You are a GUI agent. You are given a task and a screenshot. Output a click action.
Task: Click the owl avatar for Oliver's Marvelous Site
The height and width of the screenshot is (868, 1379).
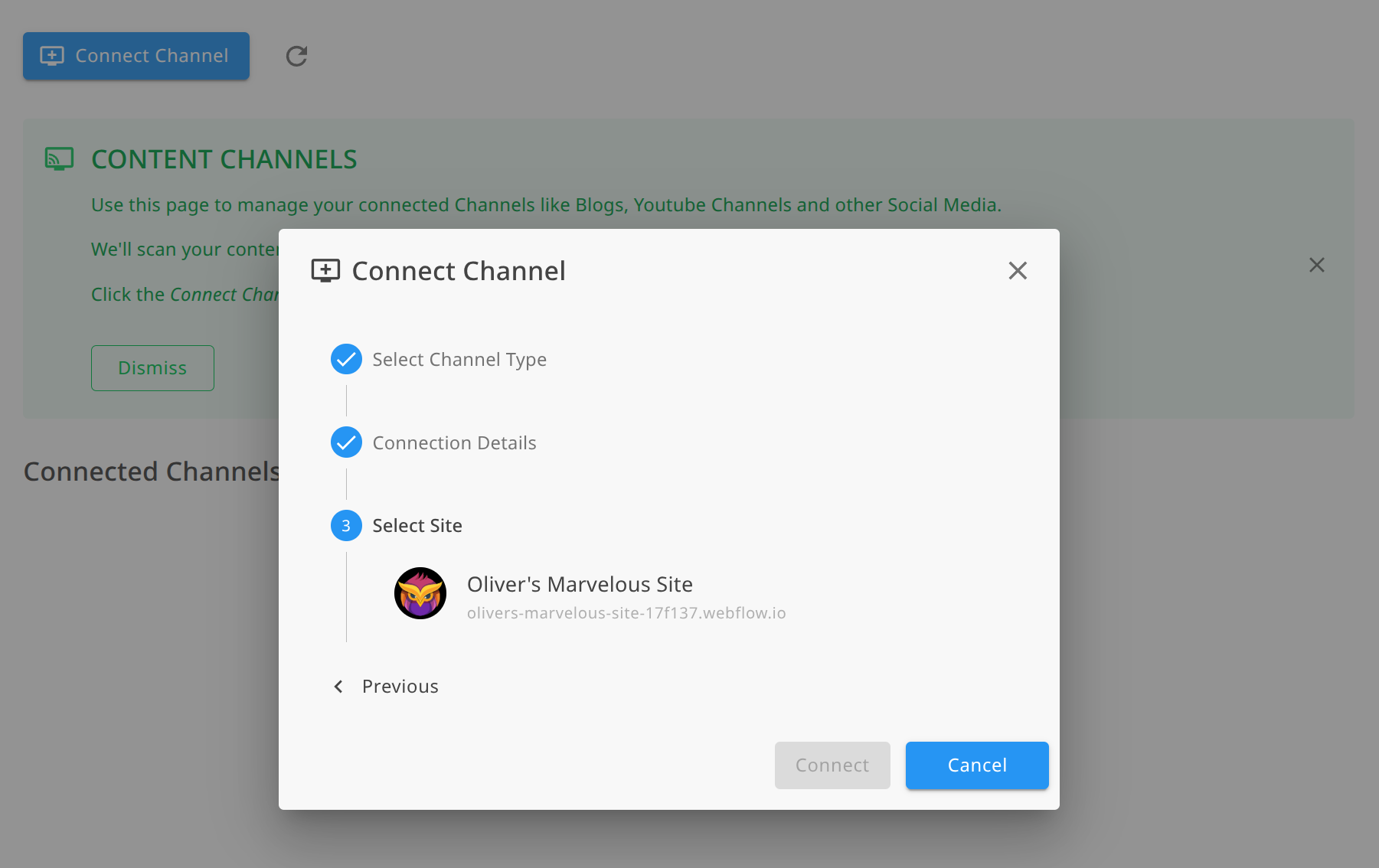[420, 593]
